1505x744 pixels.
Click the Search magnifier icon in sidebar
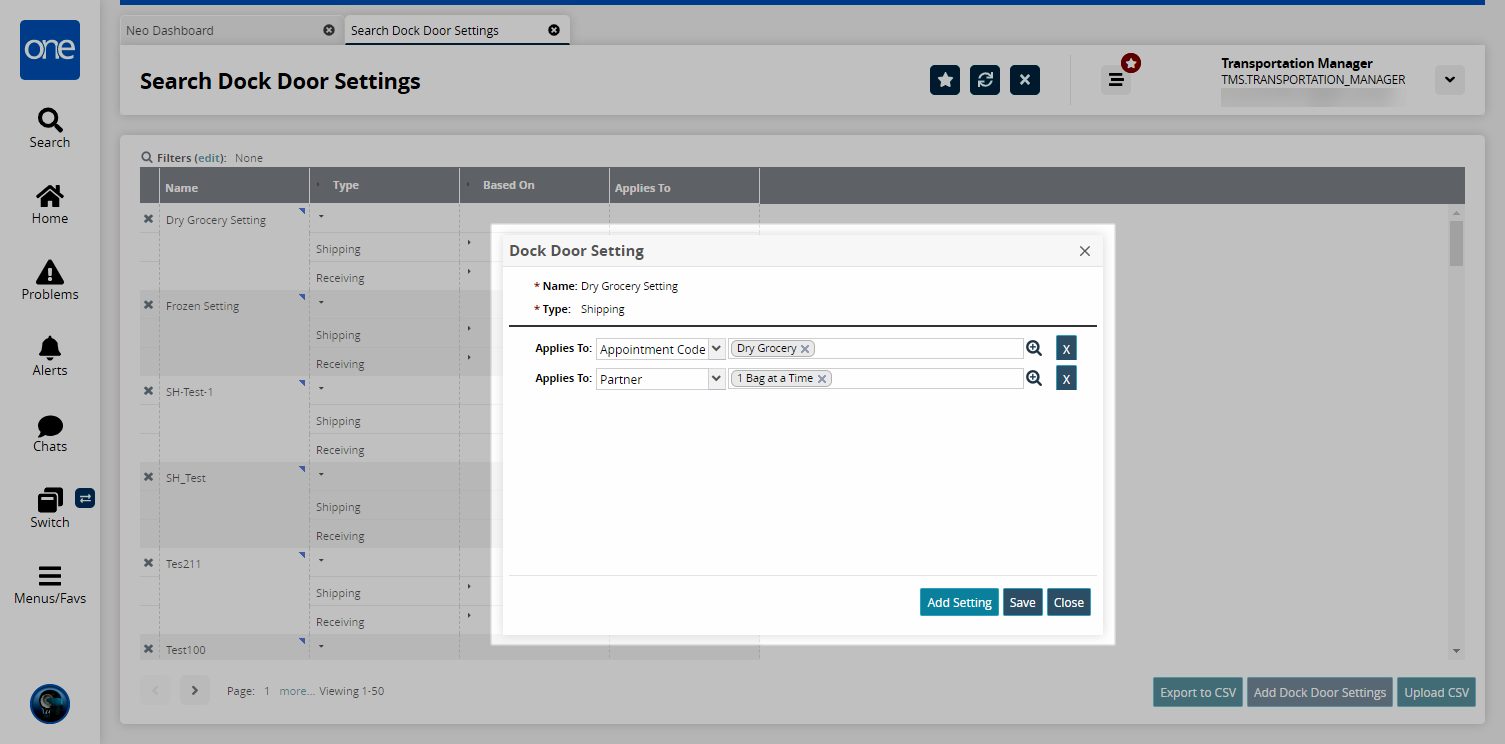coord(49,121)
